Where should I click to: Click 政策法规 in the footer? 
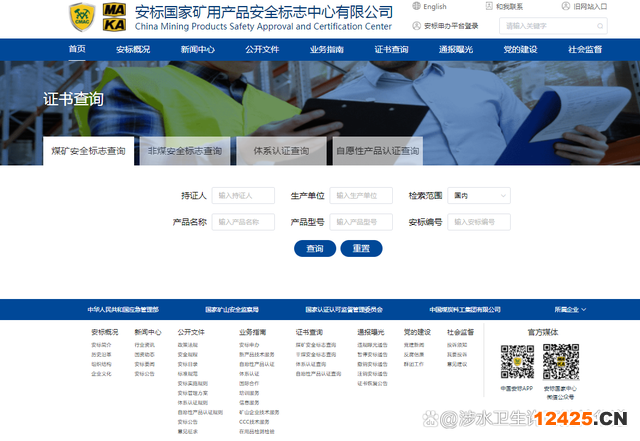(x=187, y=345)
